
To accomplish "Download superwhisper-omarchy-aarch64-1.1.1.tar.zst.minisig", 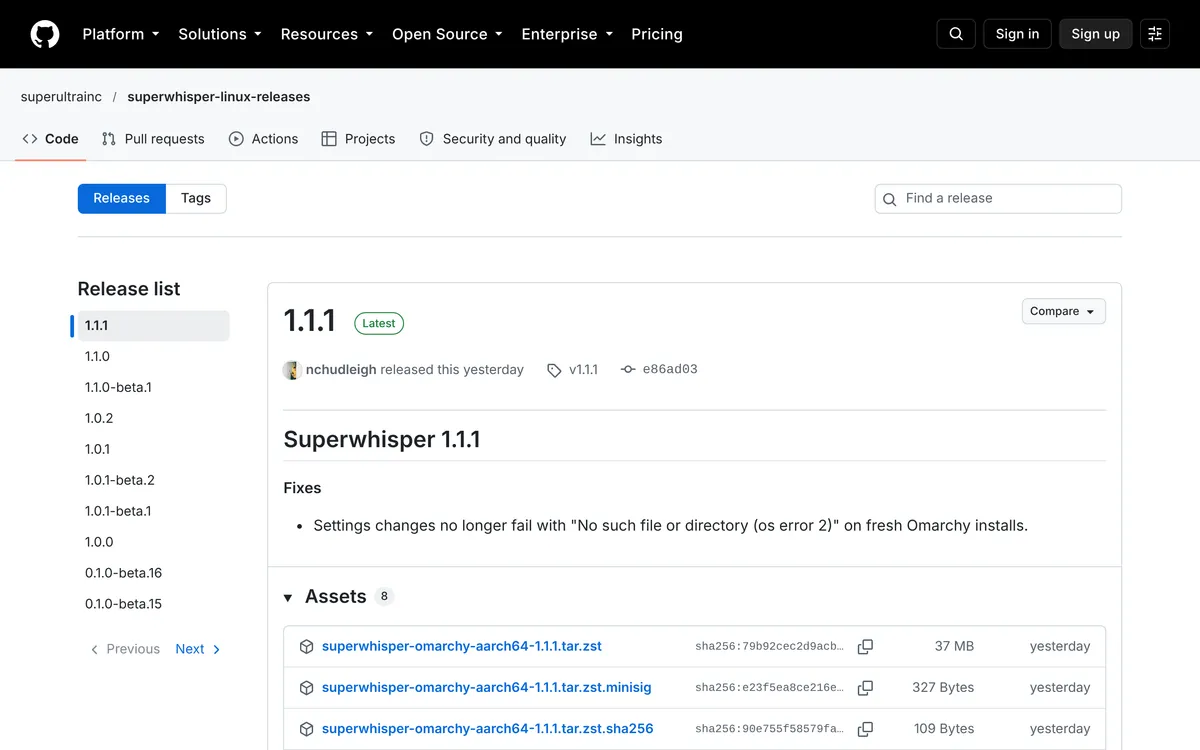I will click(487, 688).
